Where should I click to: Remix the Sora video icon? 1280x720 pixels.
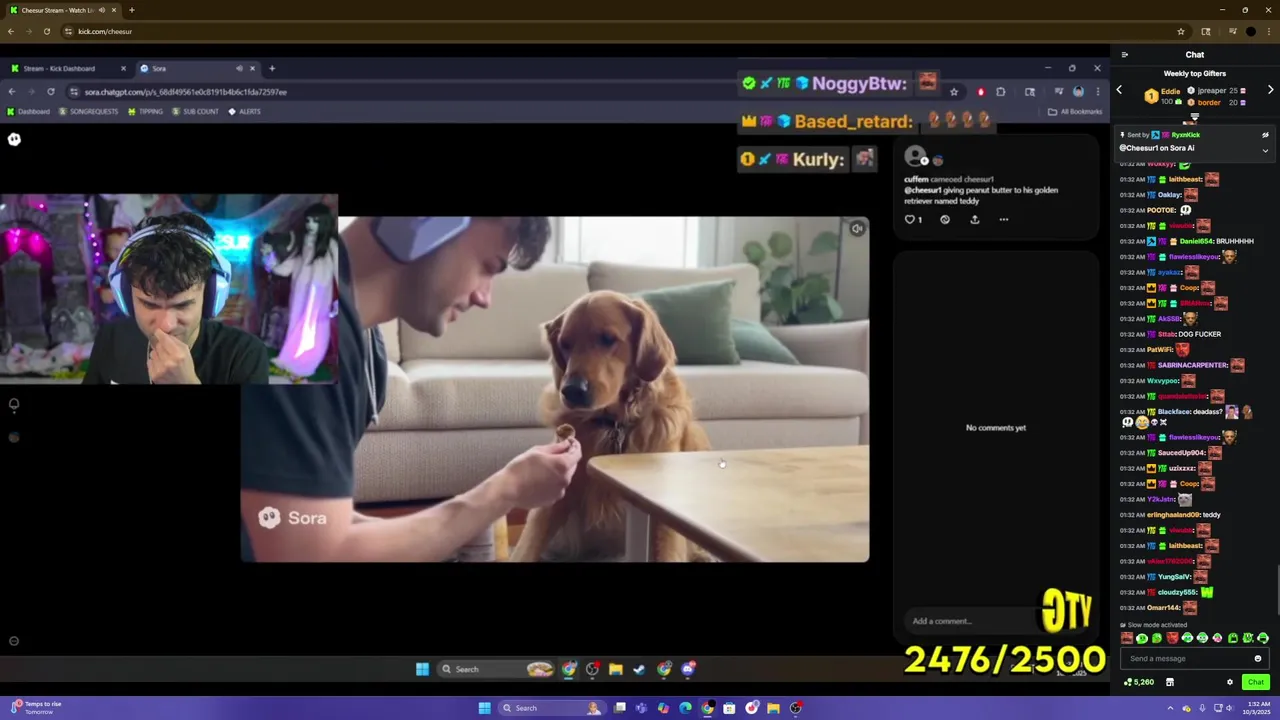(x=945, y=219)
